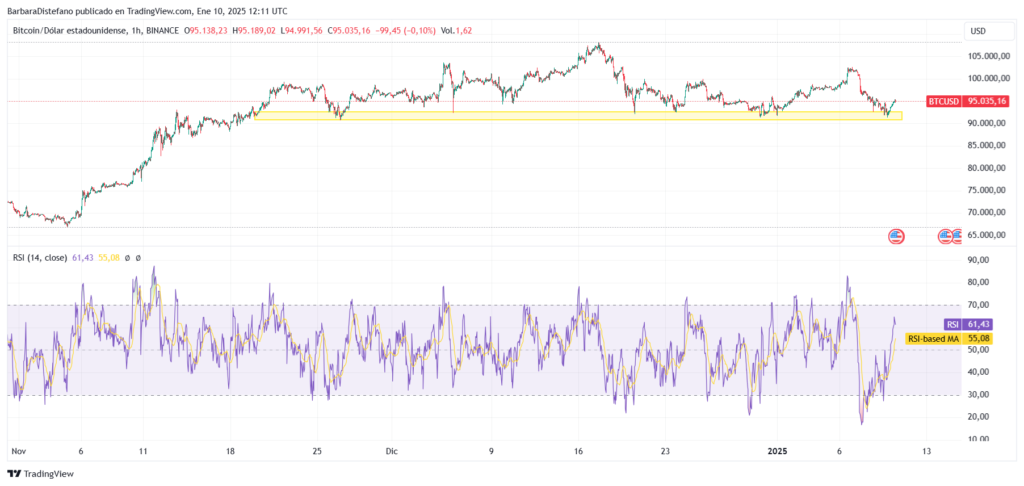Click the Vol.1,62 volume readout
1024x486 pixels.
click(x=456, y=29)
